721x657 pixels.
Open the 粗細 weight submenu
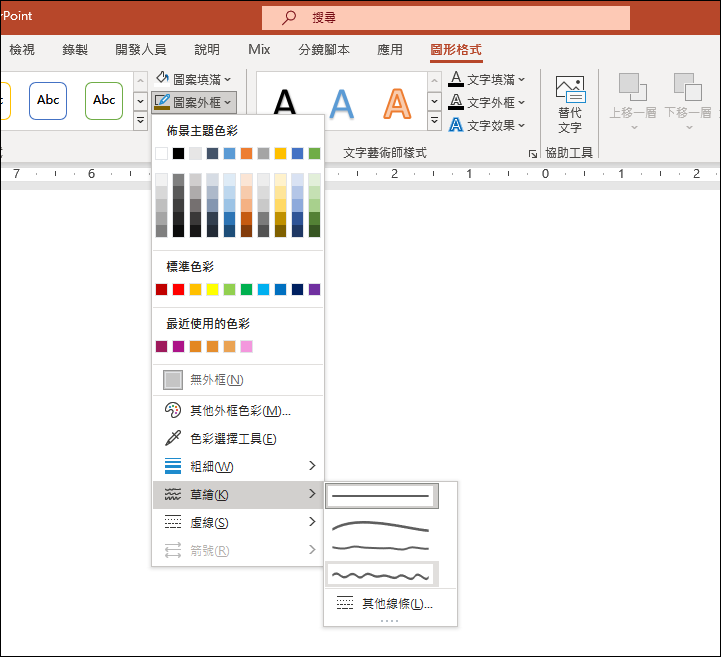click(238, 467)
